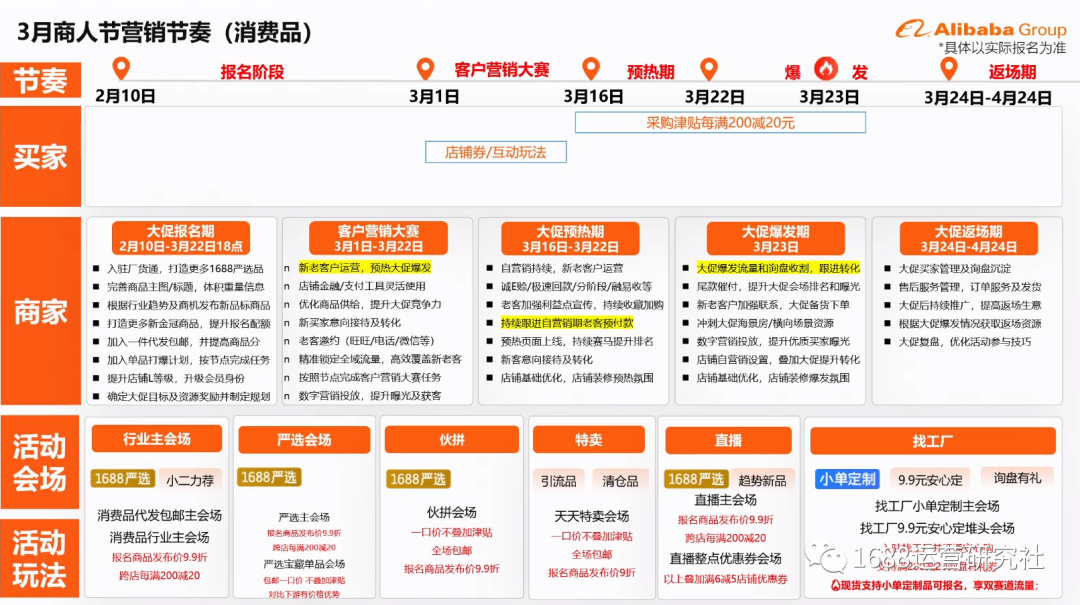Click the 报名阶段 phase label

(x=252, y=72)
